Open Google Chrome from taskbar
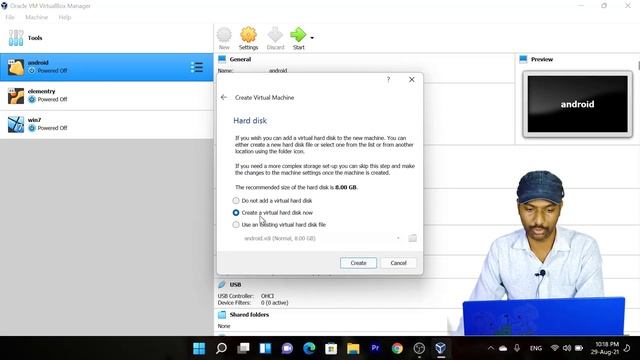640x360 pixels. pyautogui.click(x=397, y=348)
